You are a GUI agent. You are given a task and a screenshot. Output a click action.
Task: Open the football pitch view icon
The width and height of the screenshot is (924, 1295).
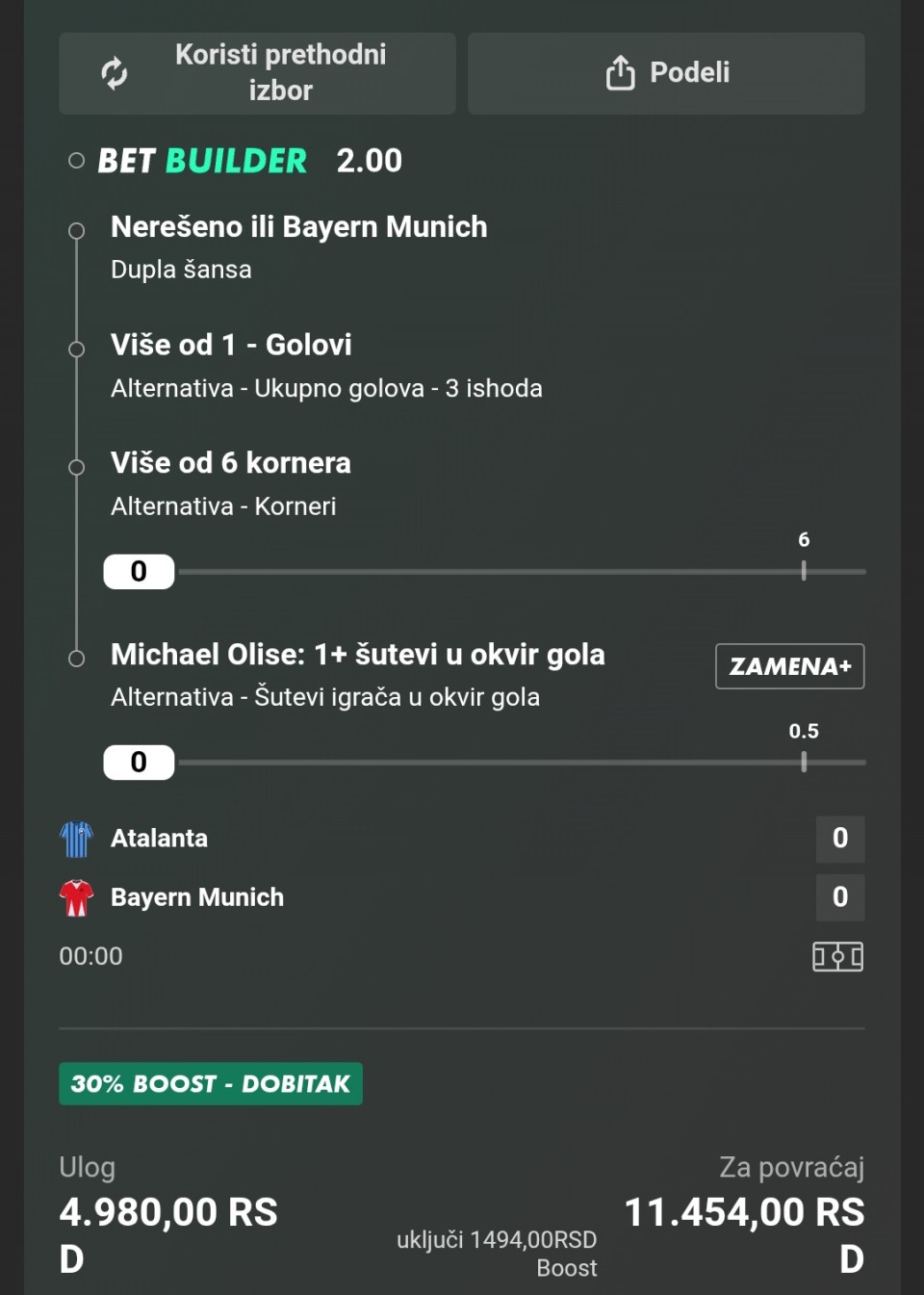[x=837, y=956]
